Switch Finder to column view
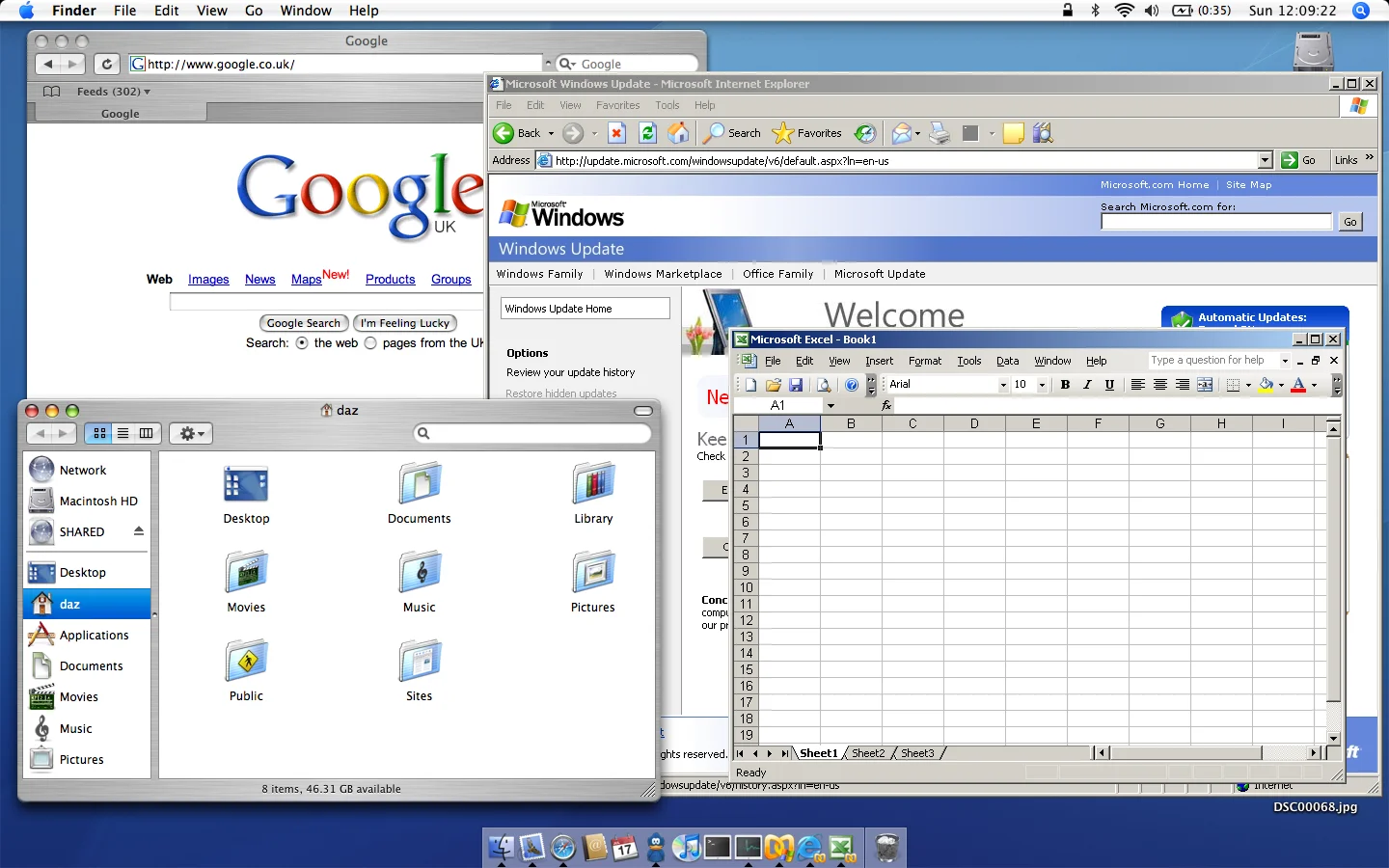The height and width of the screenshot is (868, 1389). [146, 434]
